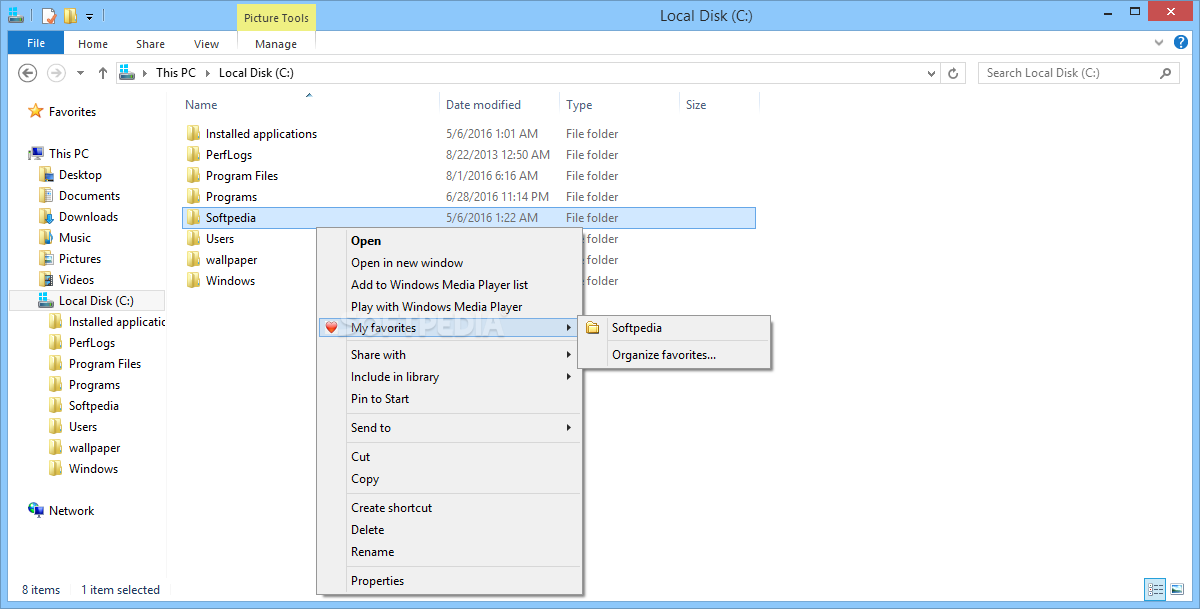Click This PC in the address breadcrumb
The width and height of the screenshot is (1200, 609).
click(176, 73)
